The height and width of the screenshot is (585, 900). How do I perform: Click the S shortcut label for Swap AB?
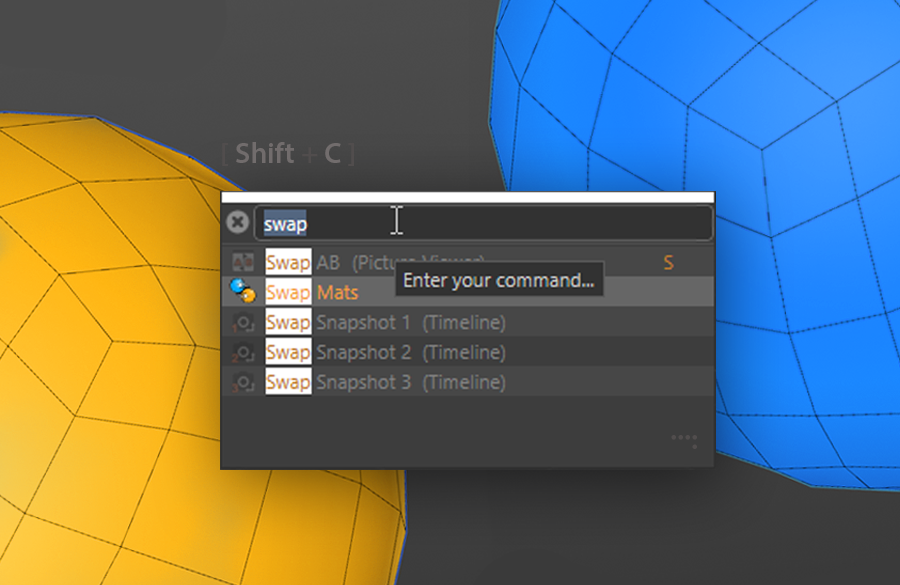tap(668, 262)
